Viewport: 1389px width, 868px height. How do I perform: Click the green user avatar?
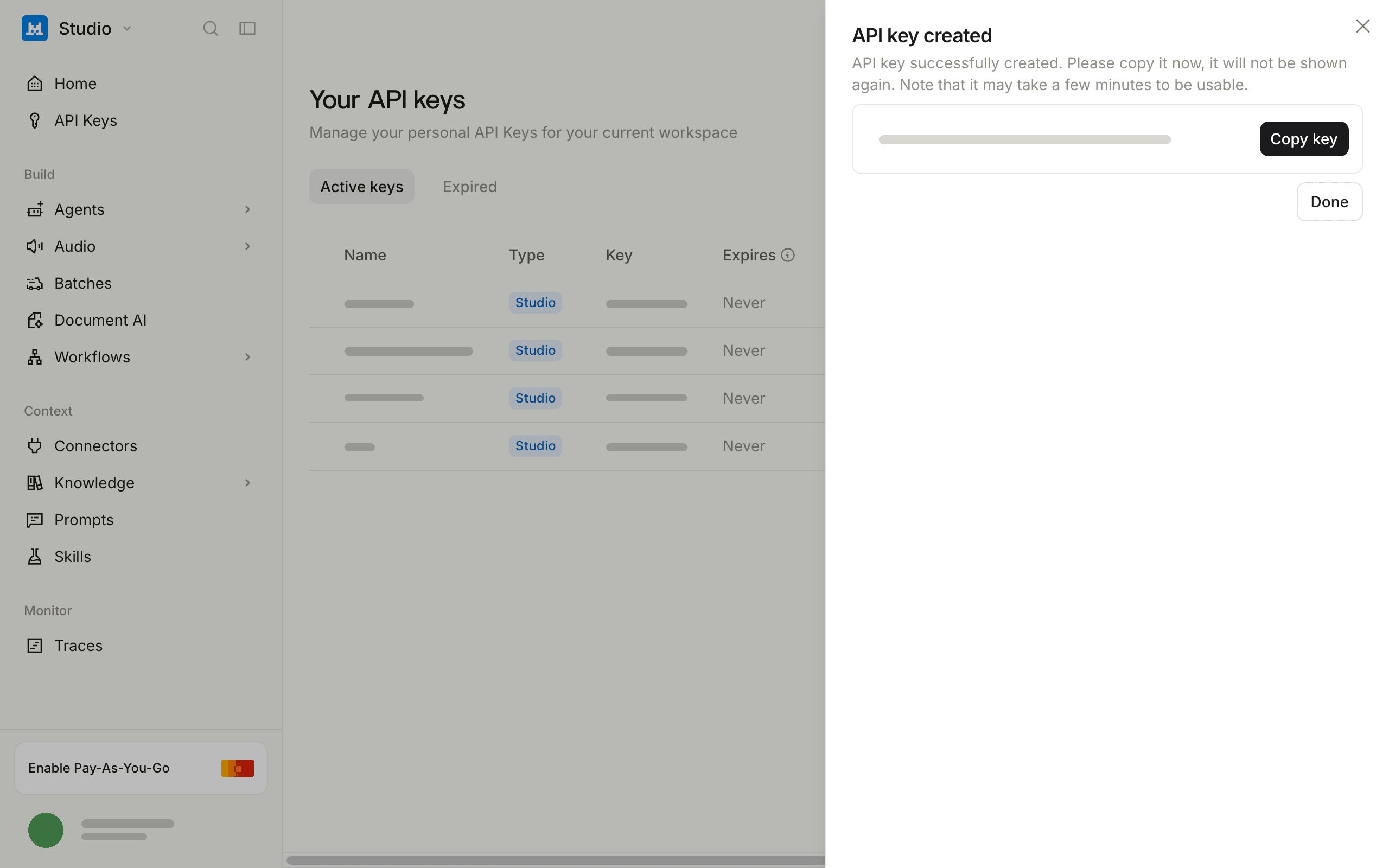[46, 830]
